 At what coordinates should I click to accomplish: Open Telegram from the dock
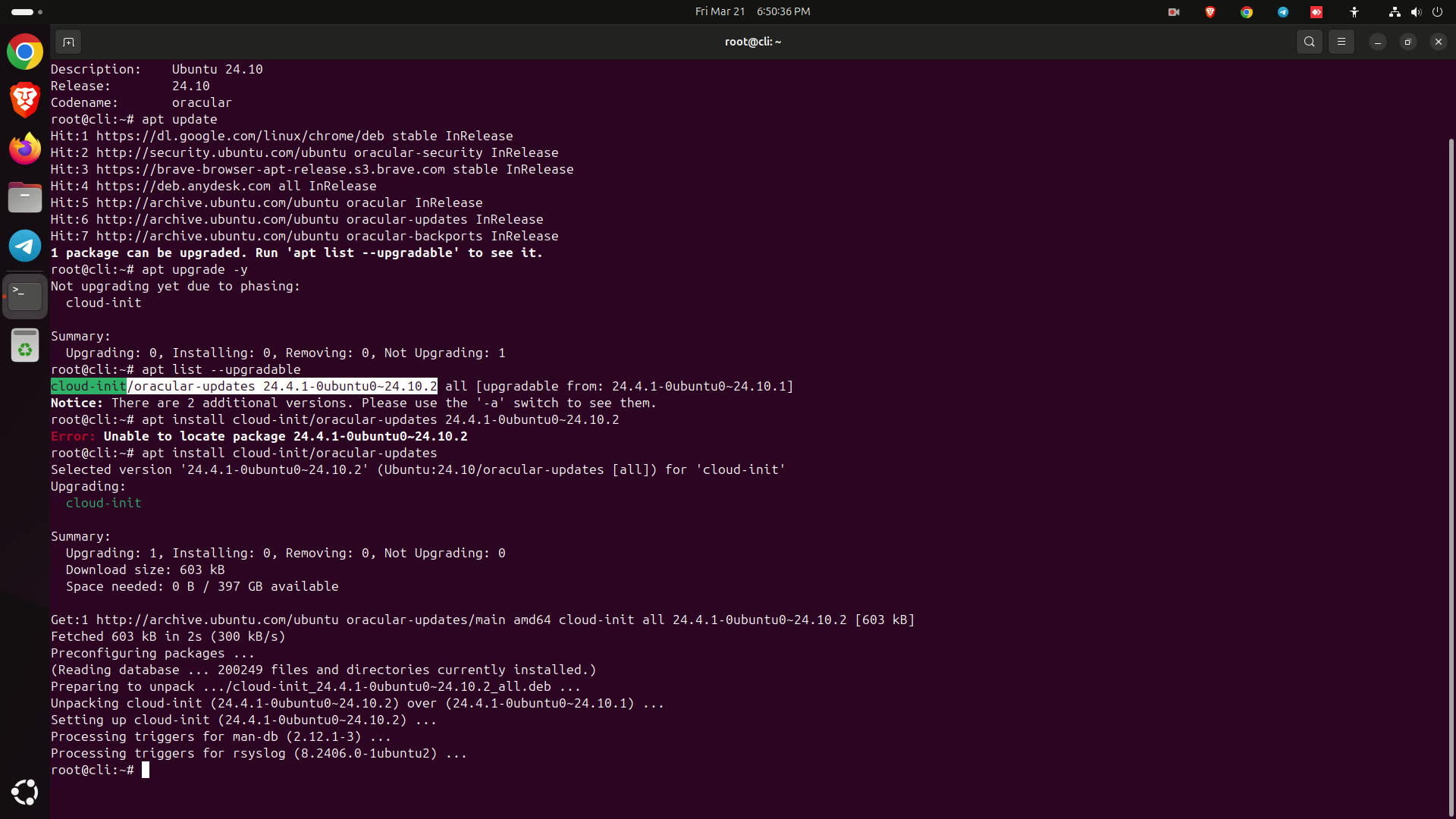(x=25, y=246)
